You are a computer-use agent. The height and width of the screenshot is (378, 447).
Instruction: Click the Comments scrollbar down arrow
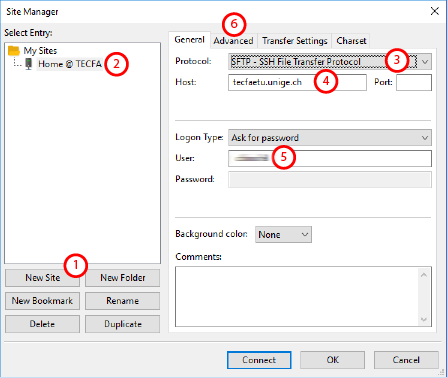click(424, 319)
